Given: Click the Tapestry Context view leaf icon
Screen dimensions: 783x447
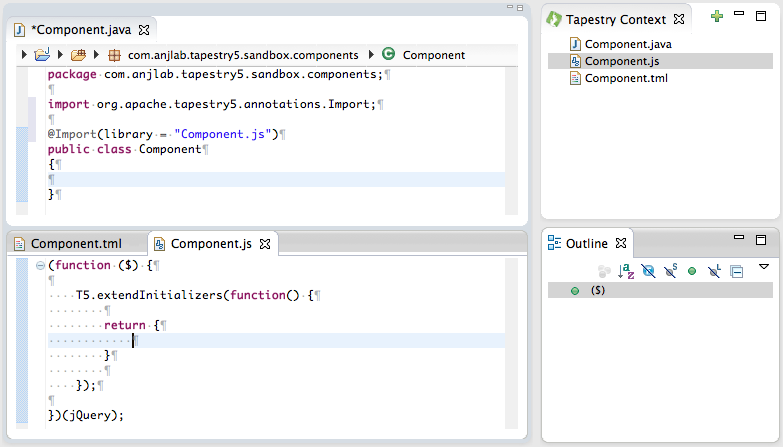Looking at the screenshot, I should click(x=554, y=19).
